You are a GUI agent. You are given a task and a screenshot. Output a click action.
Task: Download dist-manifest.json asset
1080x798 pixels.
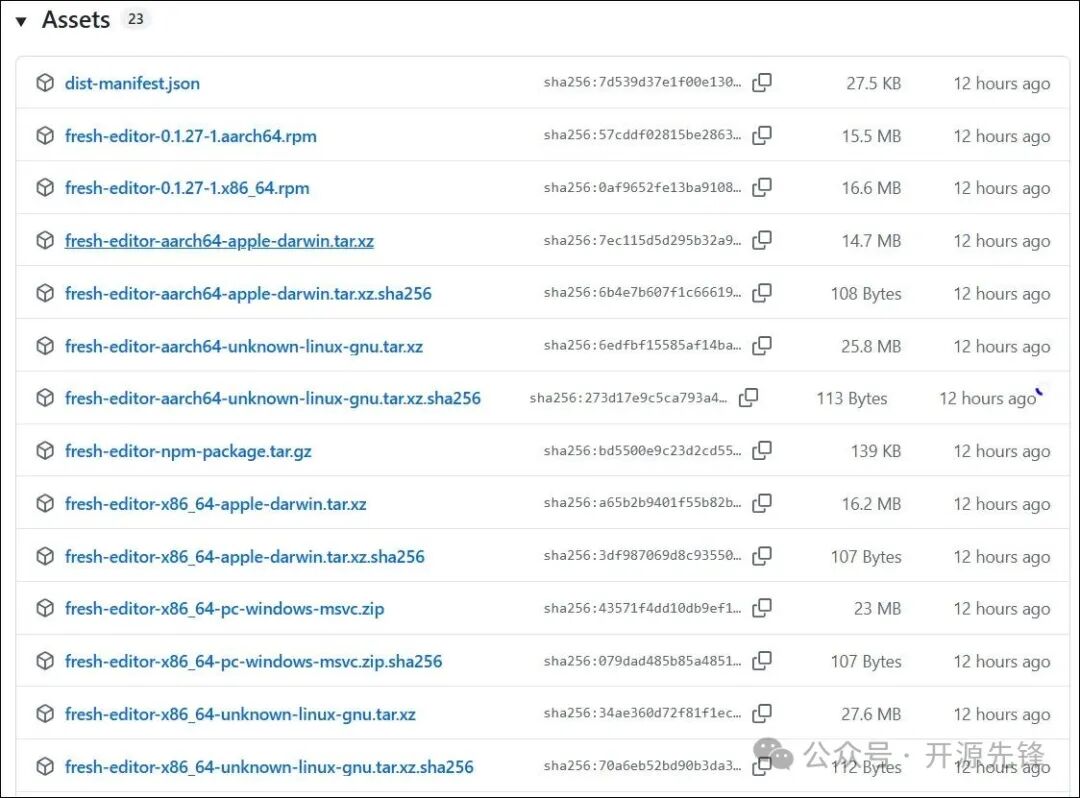click(132, 83)
